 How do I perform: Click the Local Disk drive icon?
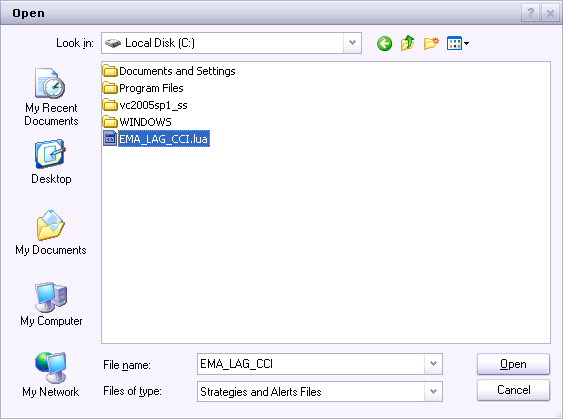point(113,43)
